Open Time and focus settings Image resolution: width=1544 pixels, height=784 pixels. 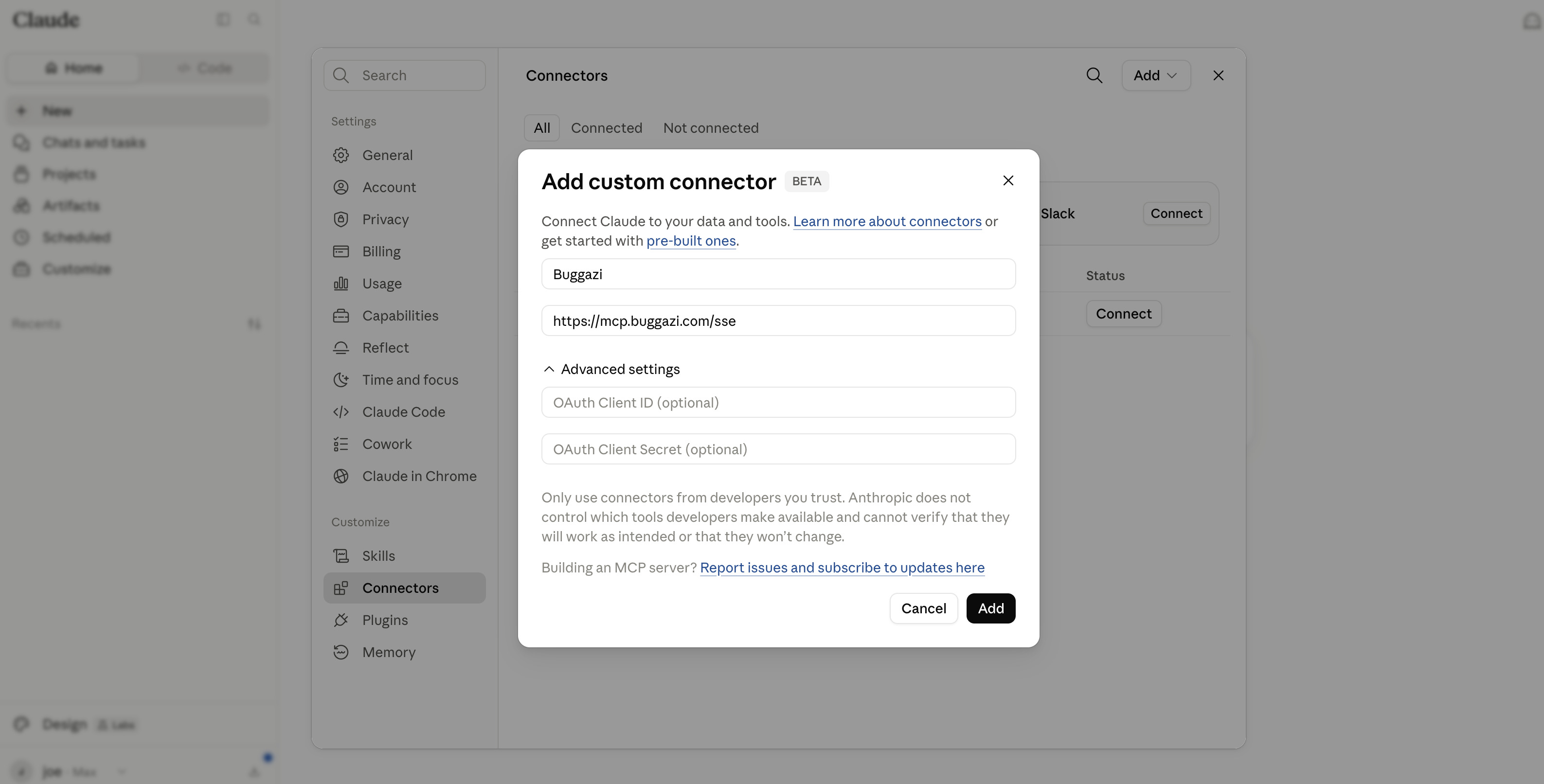[405, 380]
